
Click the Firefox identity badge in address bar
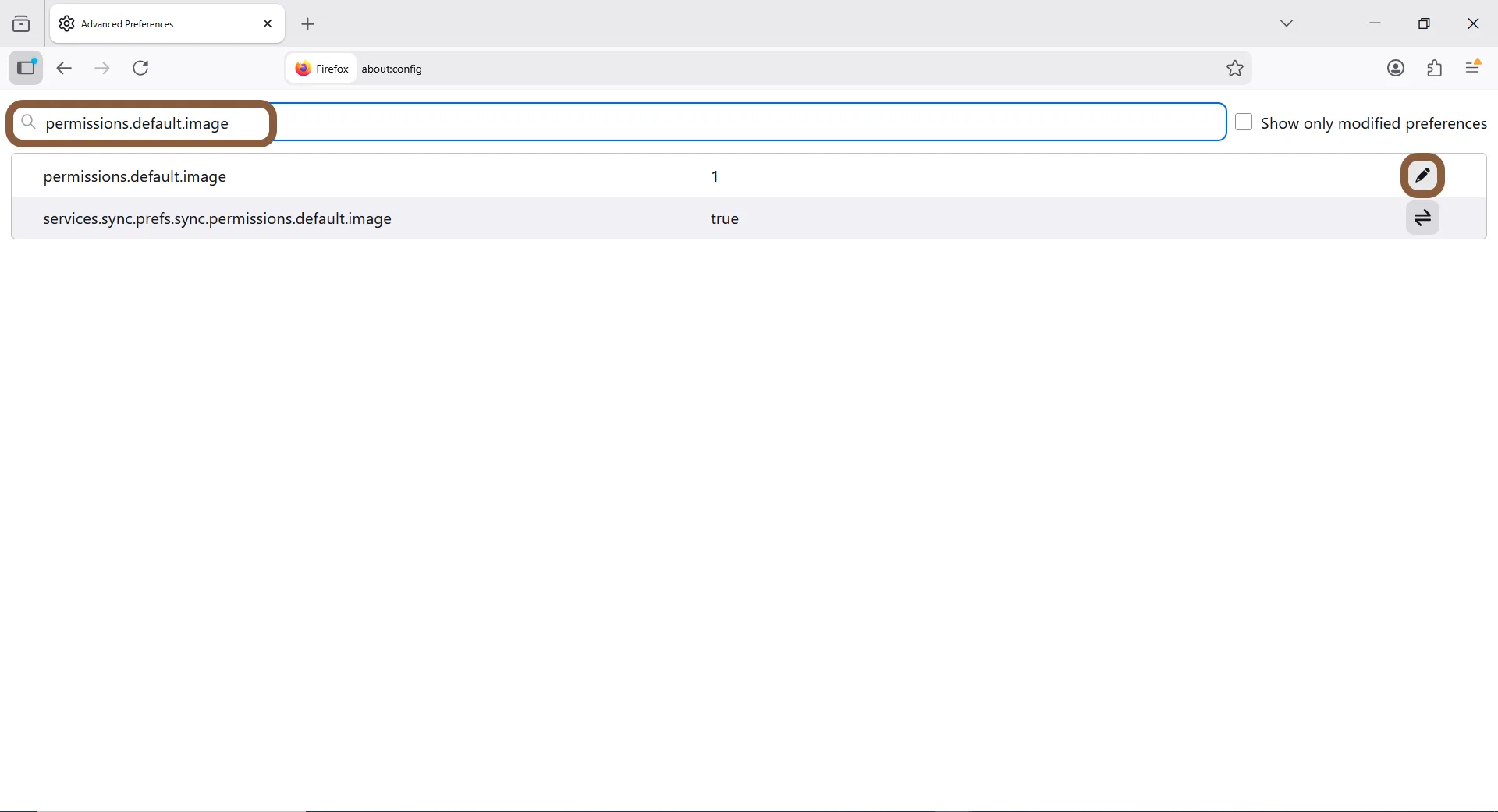[321, 69]
